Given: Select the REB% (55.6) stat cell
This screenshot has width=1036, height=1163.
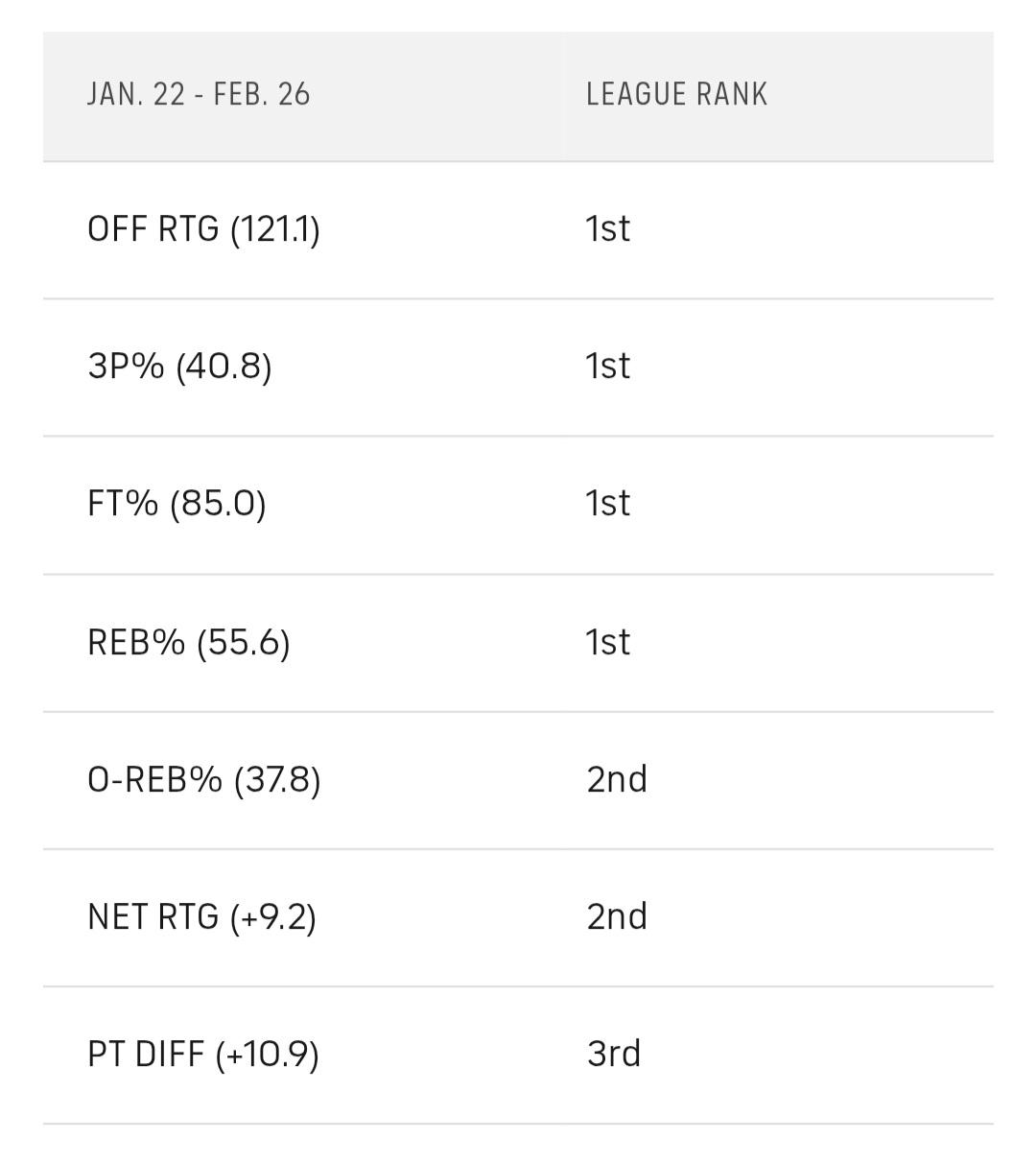Looking at the screenshot, I should 188,642.
